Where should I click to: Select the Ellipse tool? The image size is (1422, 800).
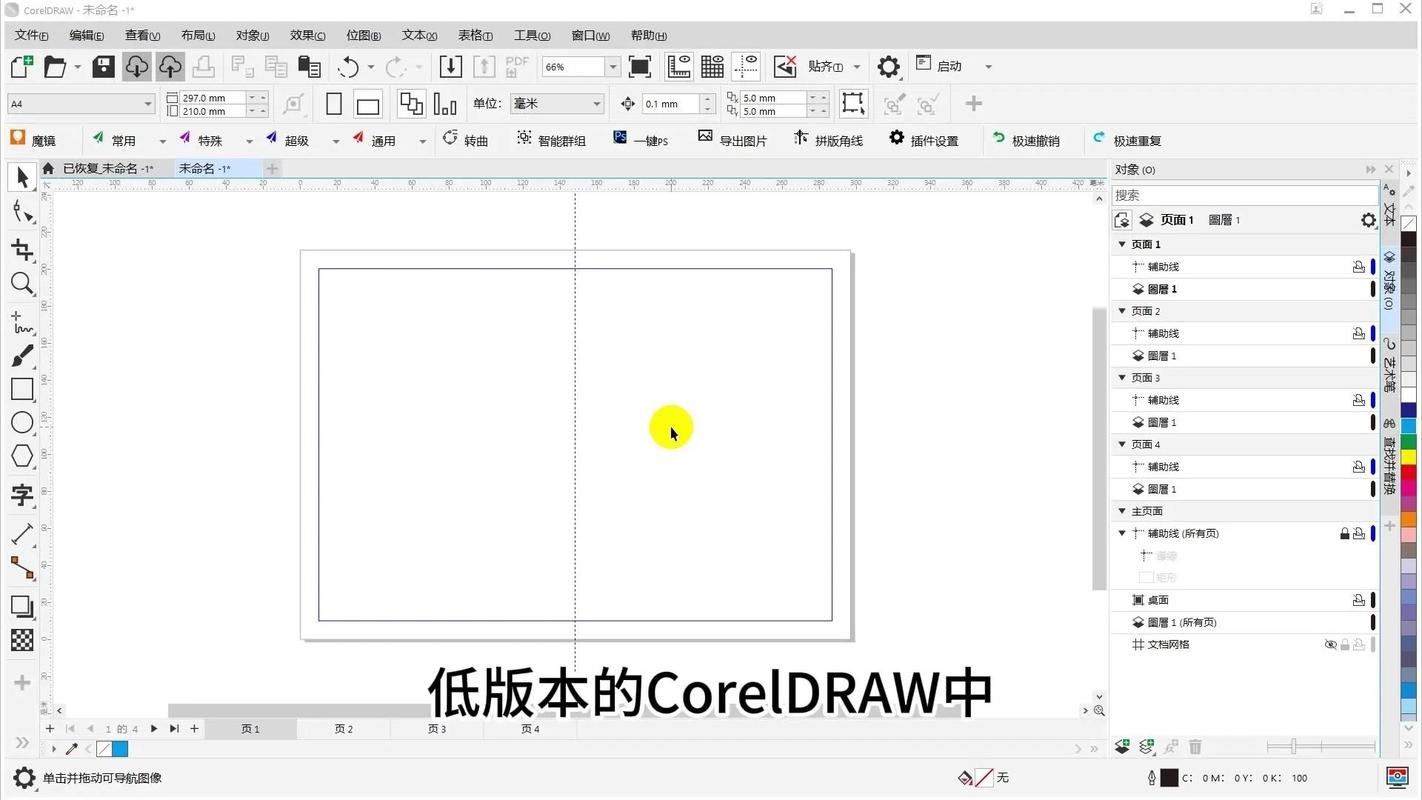click(x=22, y=422)
